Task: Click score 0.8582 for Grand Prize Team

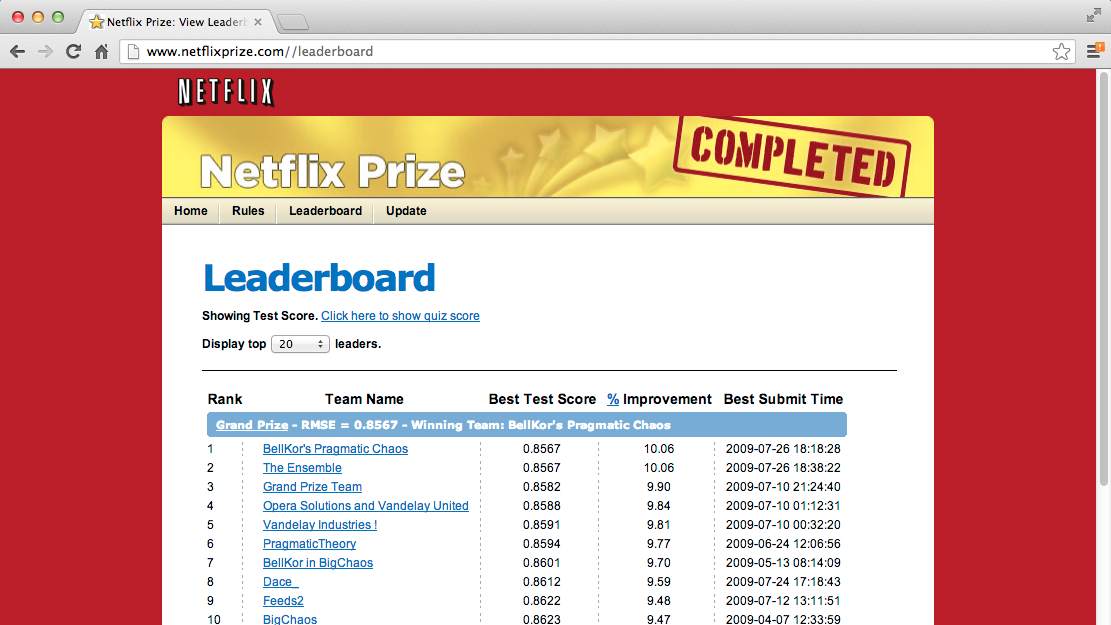Action: (x=541, y=487)
